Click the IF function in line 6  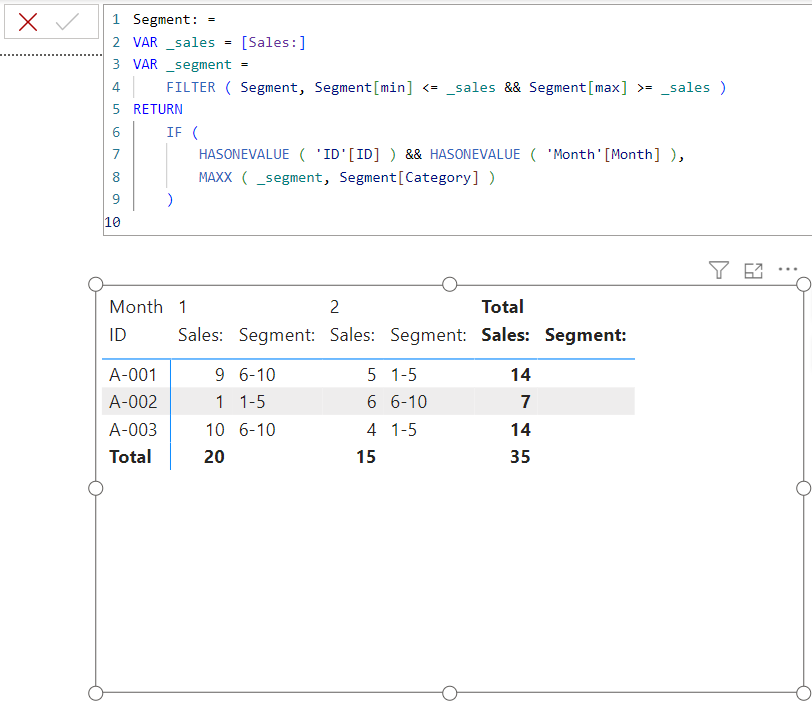coord(174,133)
